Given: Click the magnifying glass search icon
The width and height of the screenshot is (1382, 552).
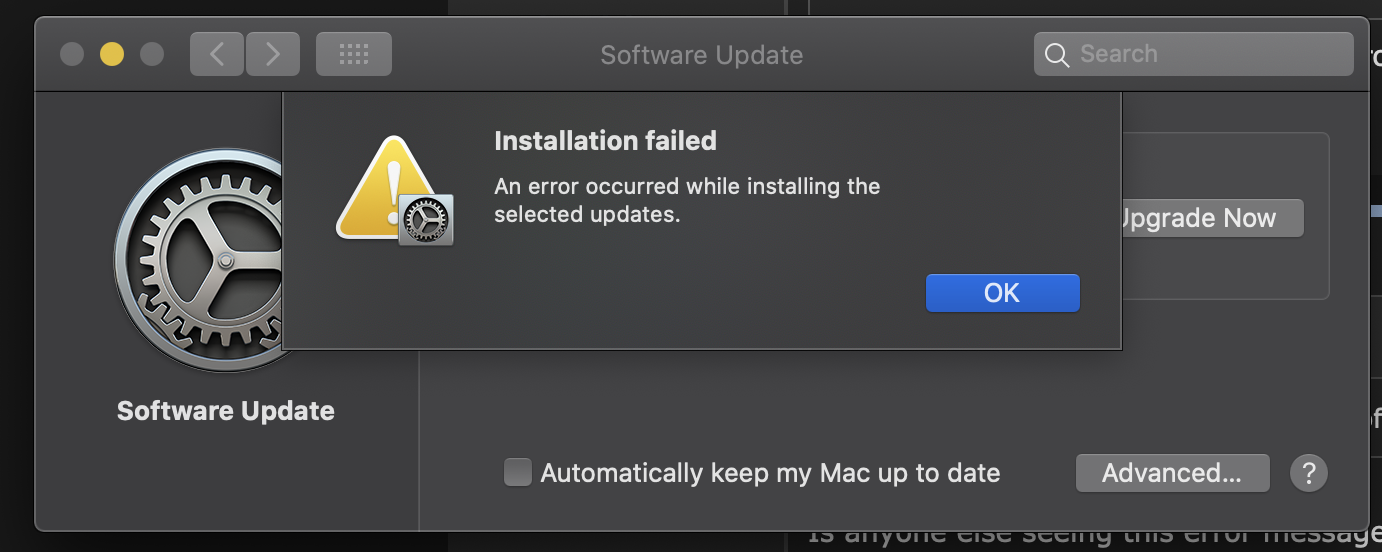Looking at the screenshot, I should point(1057,54).
